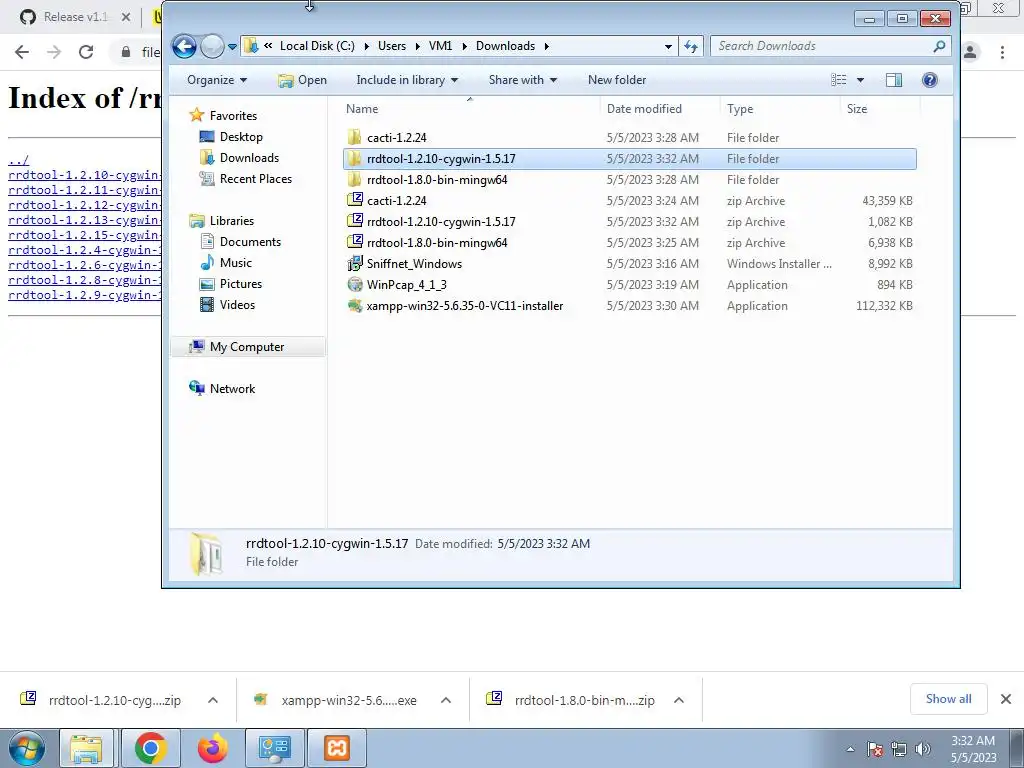The width and height of the screenshot is (1024, 768).
Task: Select rrdtool-1.2.10-cygwin-1.5.17 zip archive icon
Action: coord(355,221)
